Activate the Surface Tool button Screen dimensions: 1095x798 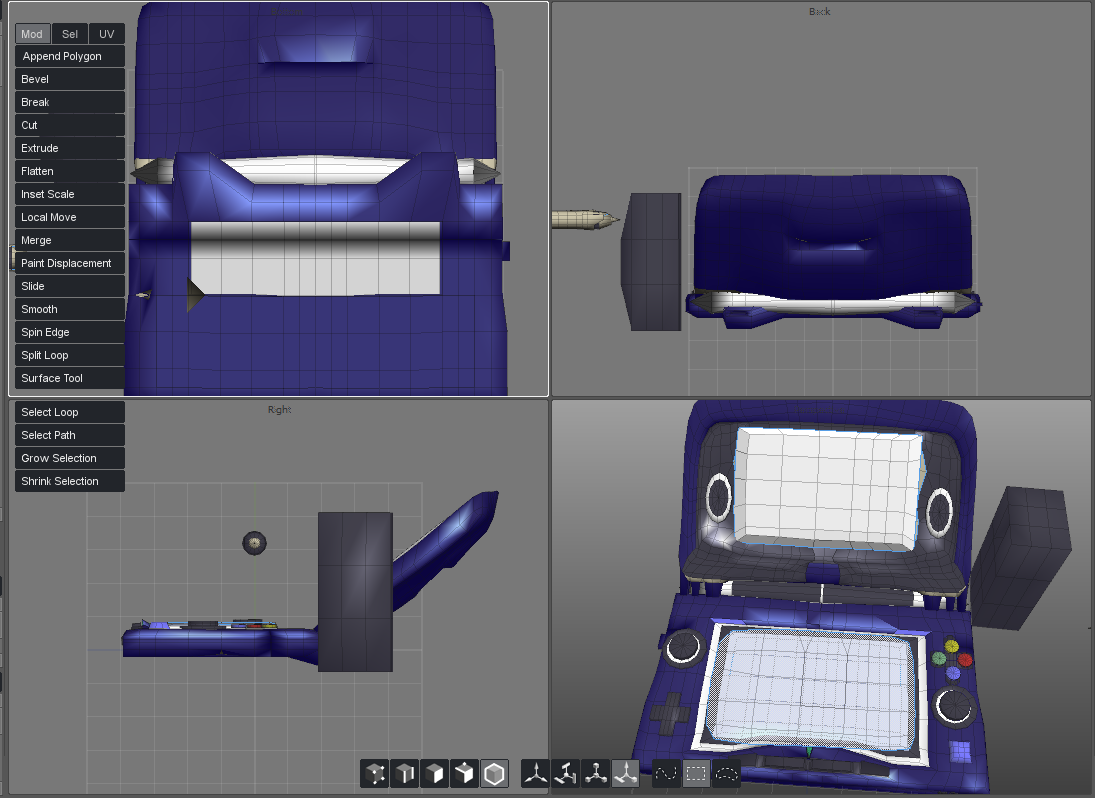[x=70, y=378]
